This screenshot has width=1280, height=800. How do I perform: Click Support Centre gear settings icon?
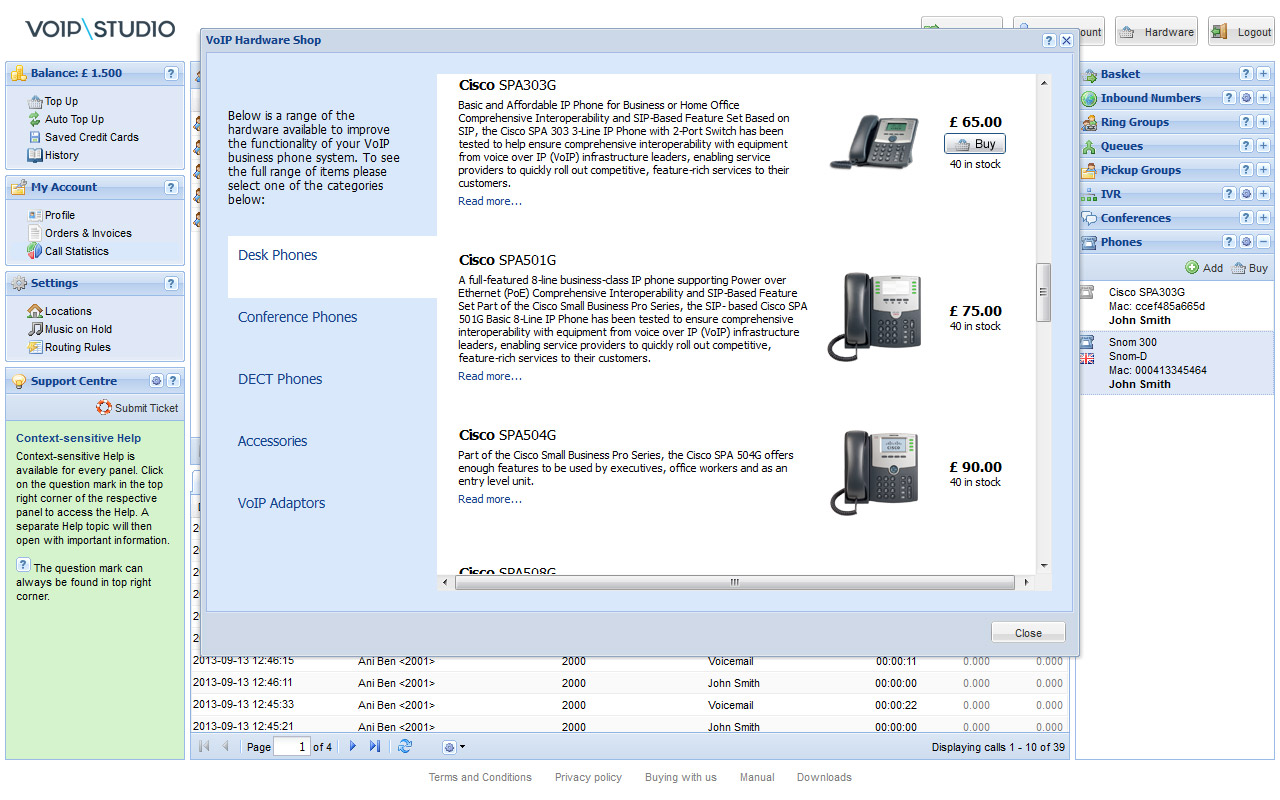point(156,381)
